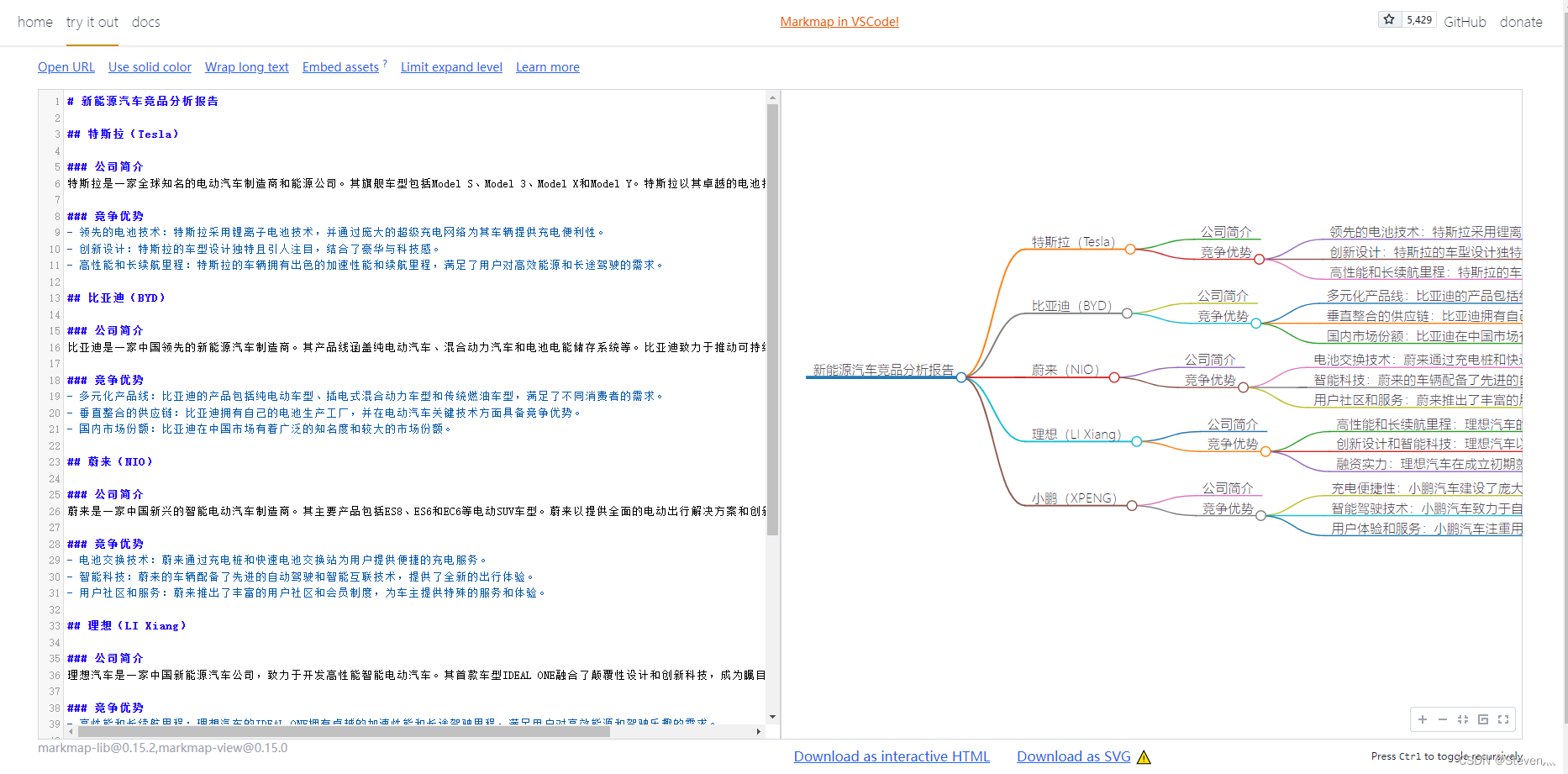The width and height of the screenshot is (1568, 774).
Task: Enter fullscreen mode for mind map
Action: pos(1503,719)
